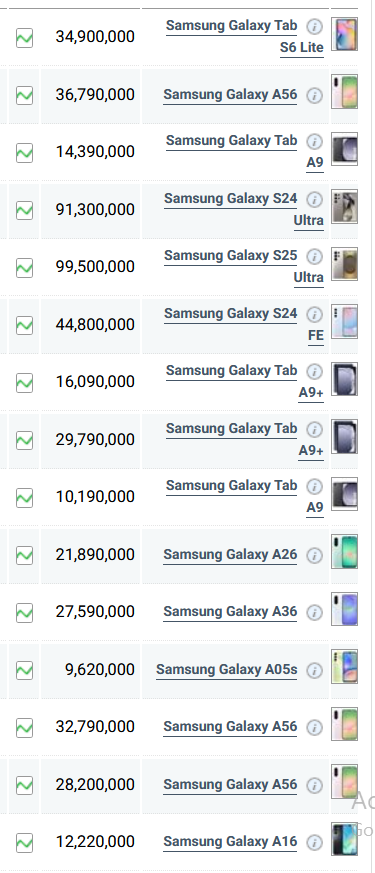View info icon for Galaxy S25 Ultra
Image resolution: width=375 pixels, height=873 pixels.
point(314,256)
